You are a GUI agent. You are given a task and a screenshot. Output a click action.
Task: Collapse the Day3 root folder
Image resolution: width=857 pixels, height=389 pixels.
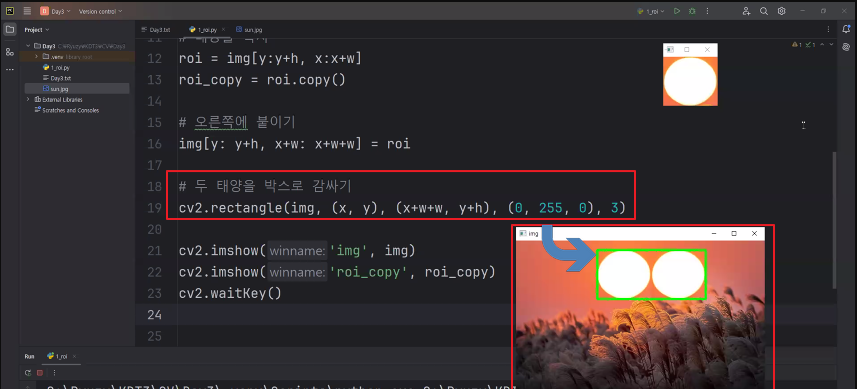(28, 46)
